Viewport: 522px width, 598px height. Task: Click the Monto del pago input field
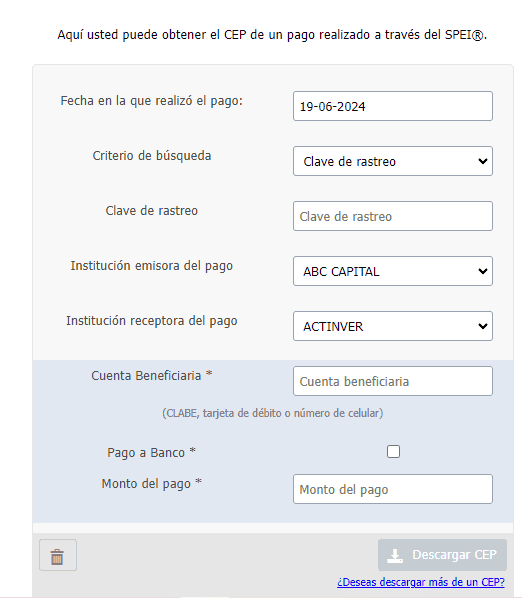[393, 489]
